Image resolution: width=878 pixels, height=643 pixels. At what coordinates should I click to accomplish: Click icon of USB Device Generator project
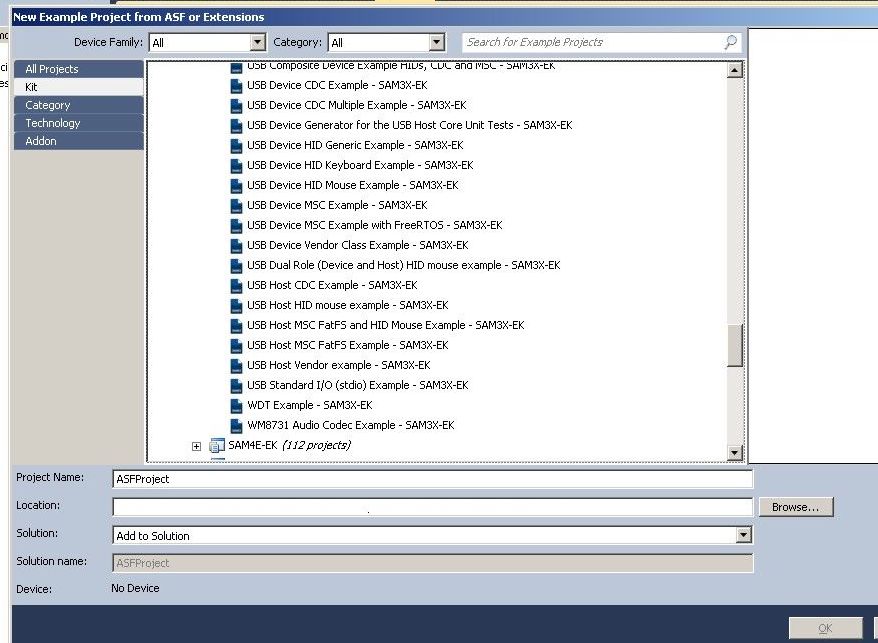(236, 126)
